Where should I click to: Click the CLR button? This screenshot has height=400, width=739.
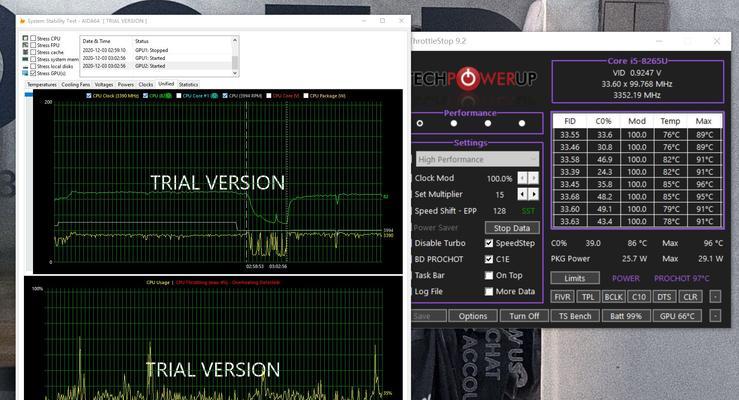690,297
